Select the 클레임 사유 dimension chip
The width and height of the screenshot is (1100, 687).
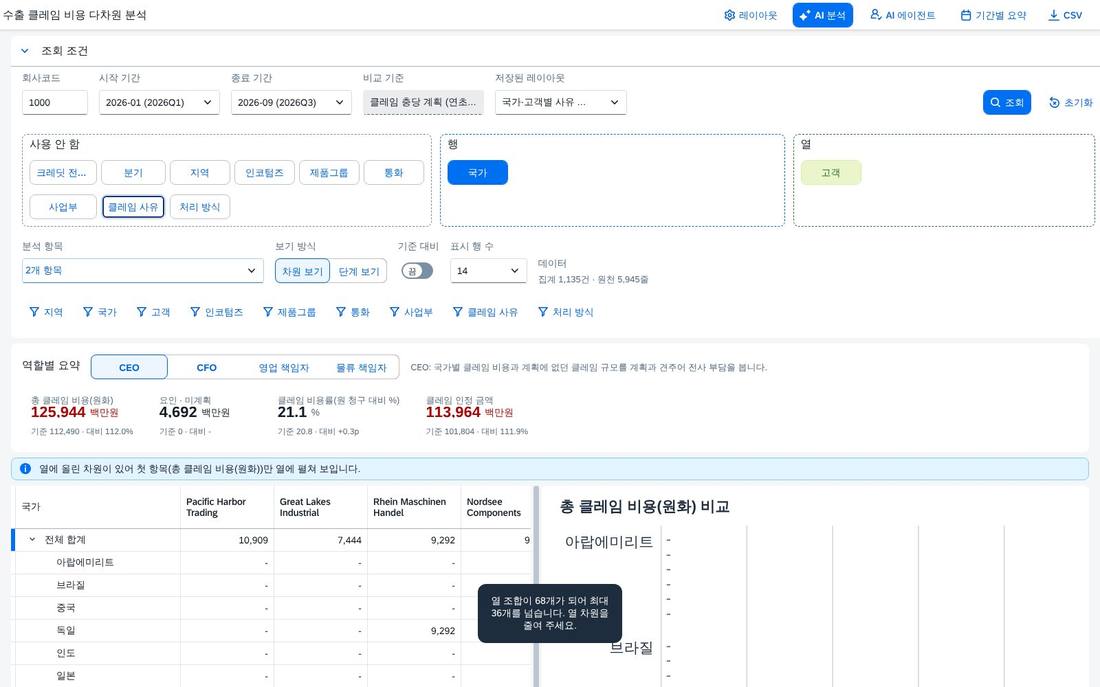coord(133,207)
